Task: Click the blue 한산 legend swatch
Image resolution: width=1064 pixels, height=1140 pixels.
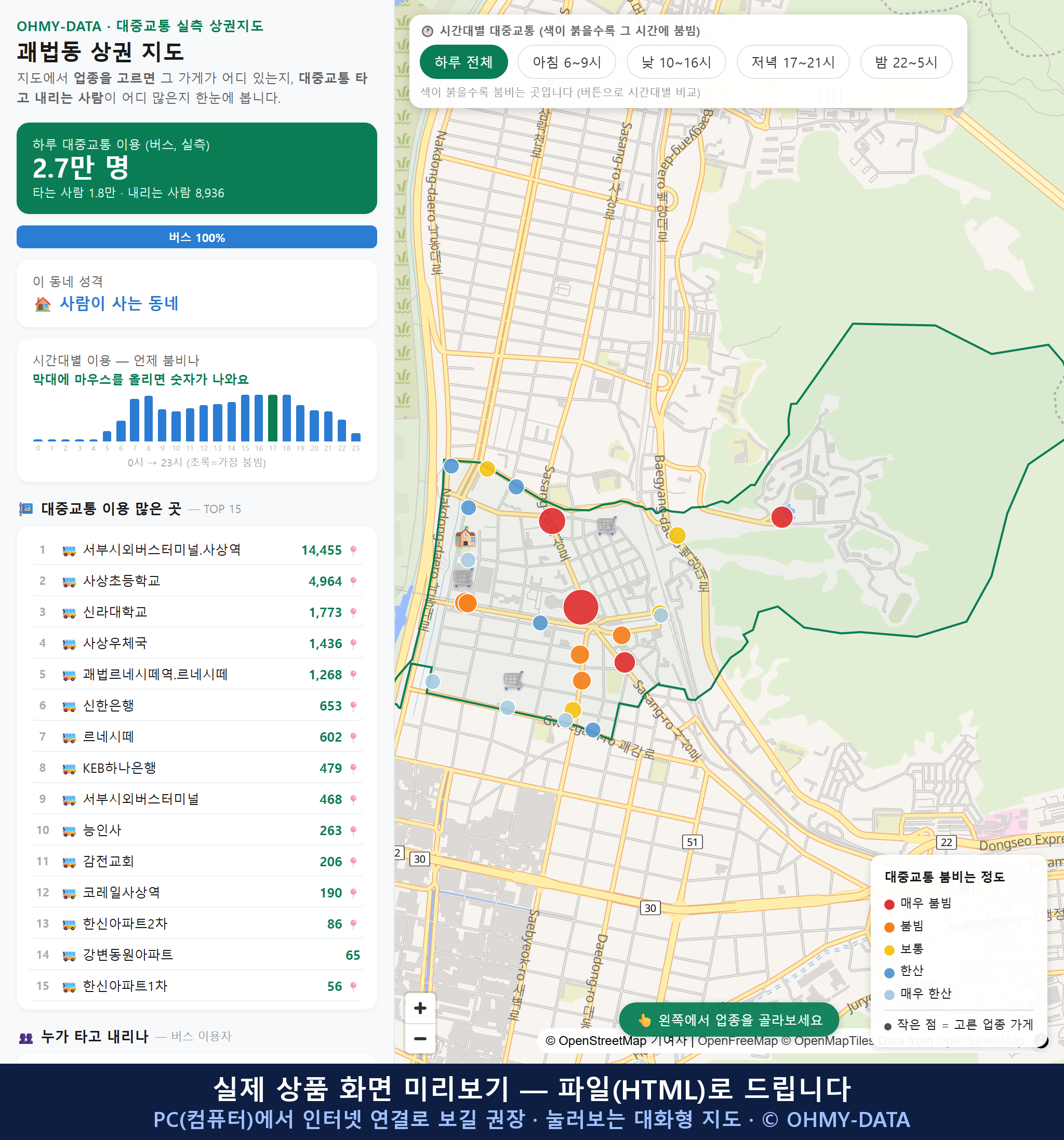Action: point(889,973)
